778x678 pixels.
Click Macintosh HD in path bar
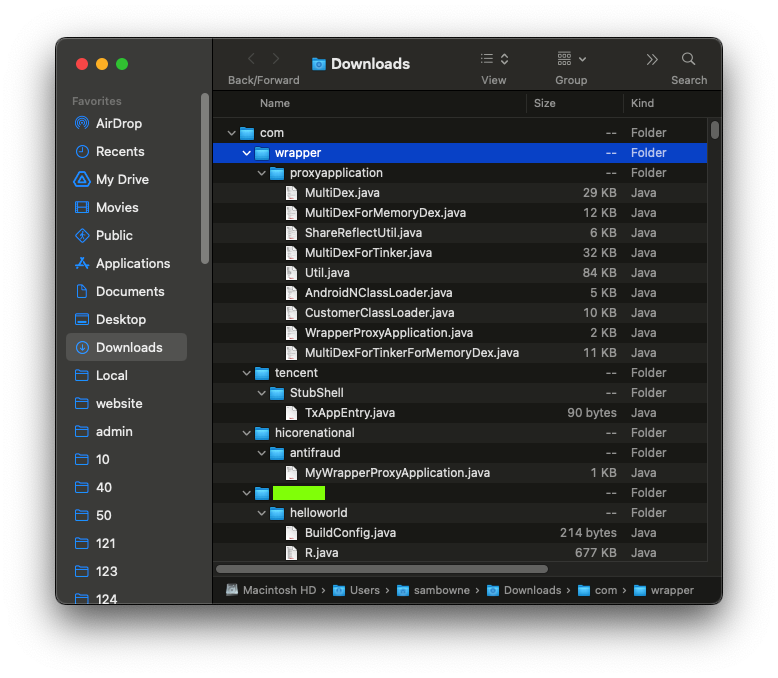(271, 590)
